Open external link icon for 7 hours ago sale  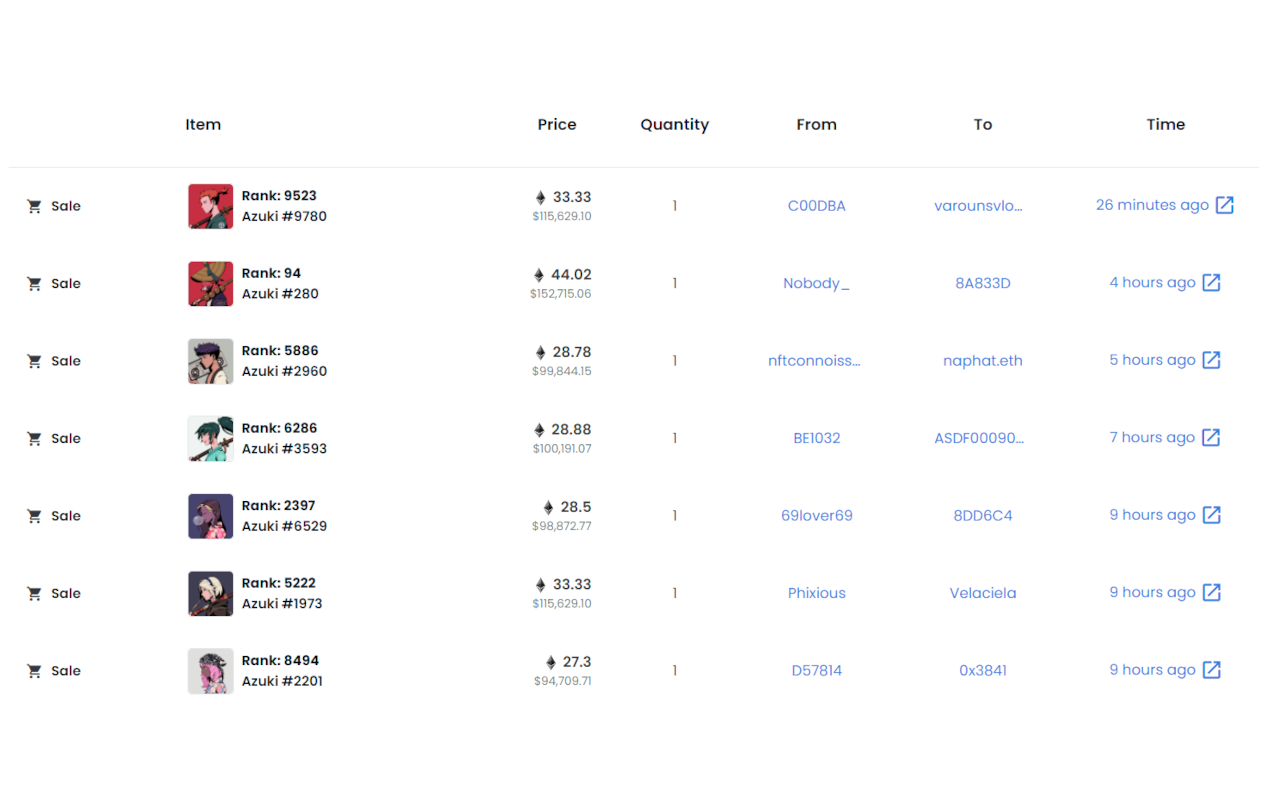1211,438
